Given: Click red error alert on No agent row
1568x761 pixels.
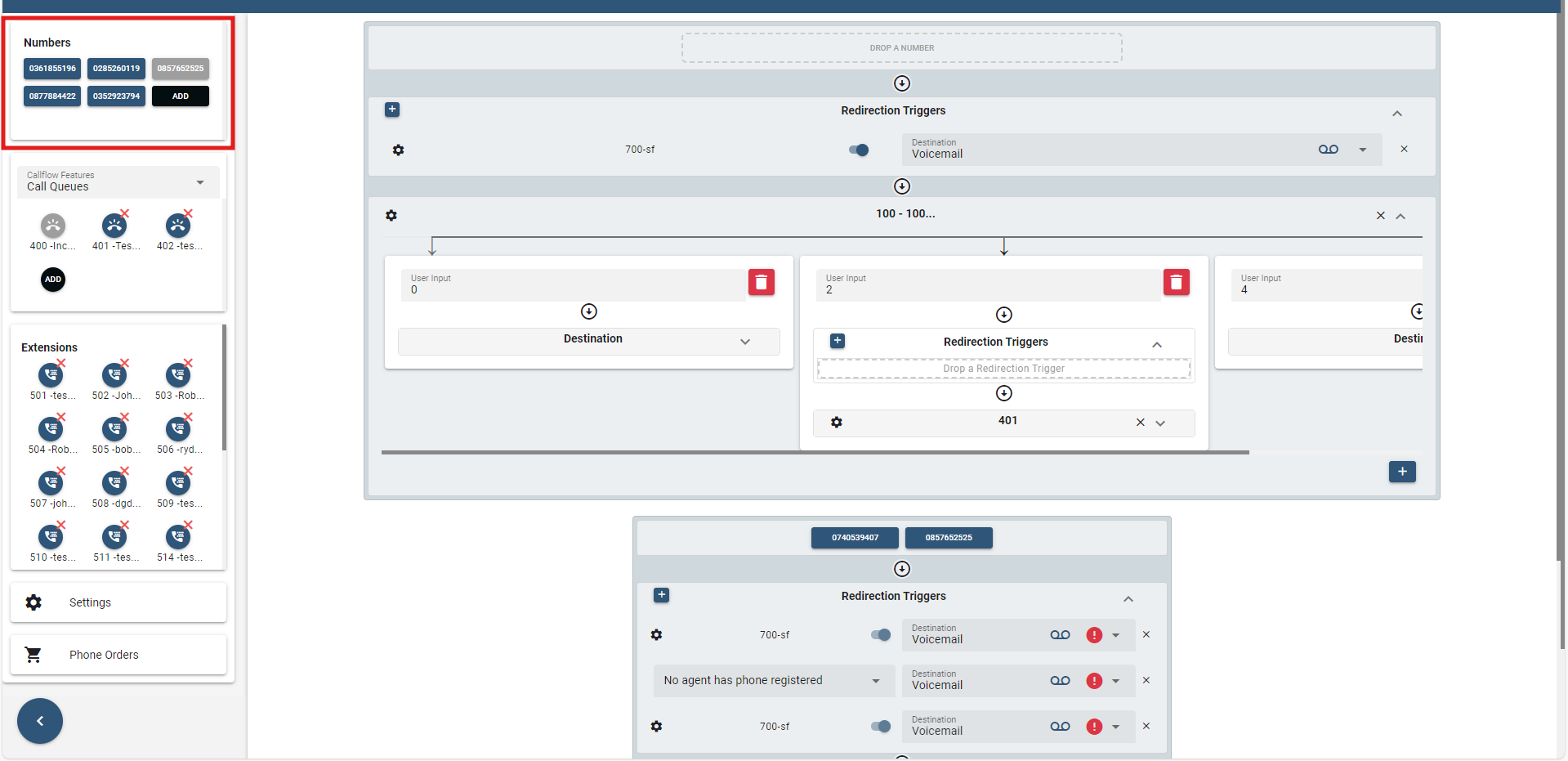Looking at the screenshot, I should (x=1094, y=681).
